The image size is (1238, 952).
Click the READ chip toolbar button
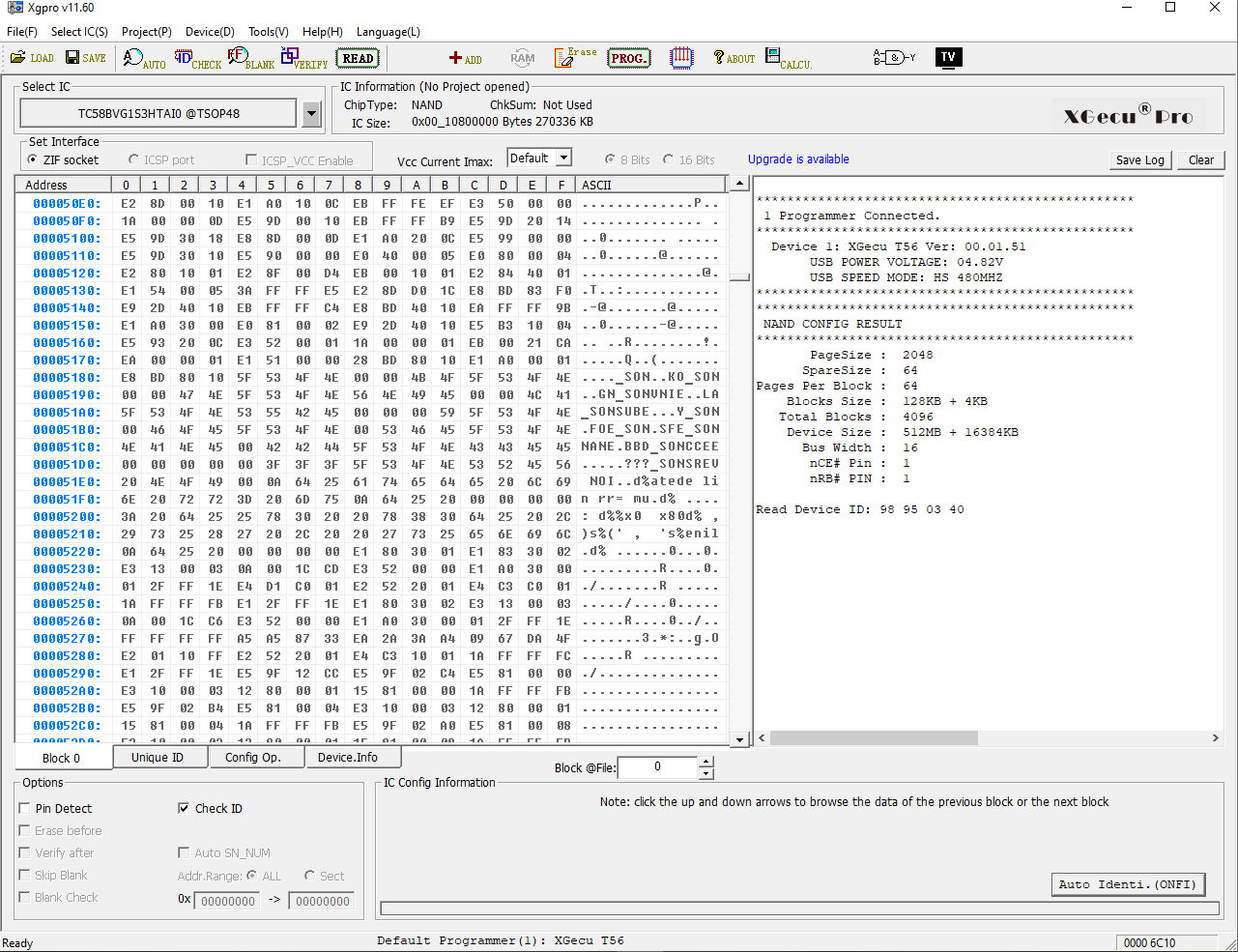pyautogui.click(x=358, y=59)
